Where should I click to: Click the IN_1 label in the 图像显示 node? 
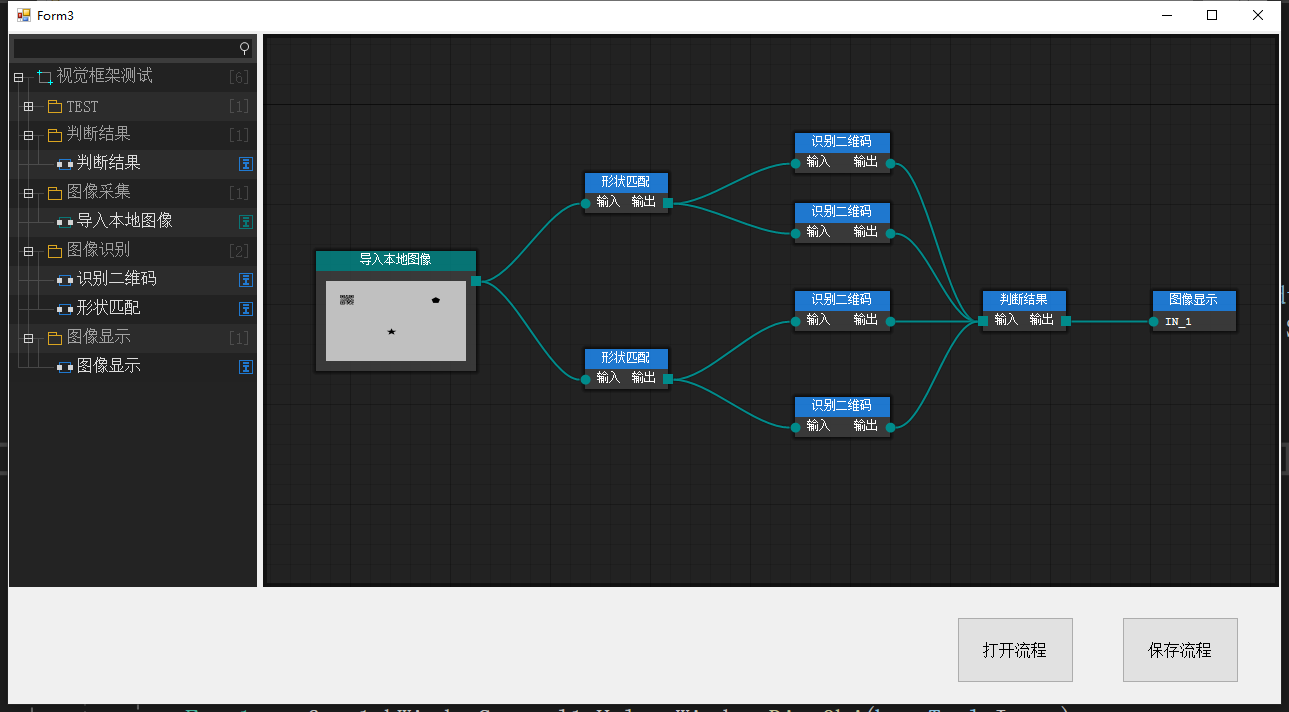coord(1178,322)
